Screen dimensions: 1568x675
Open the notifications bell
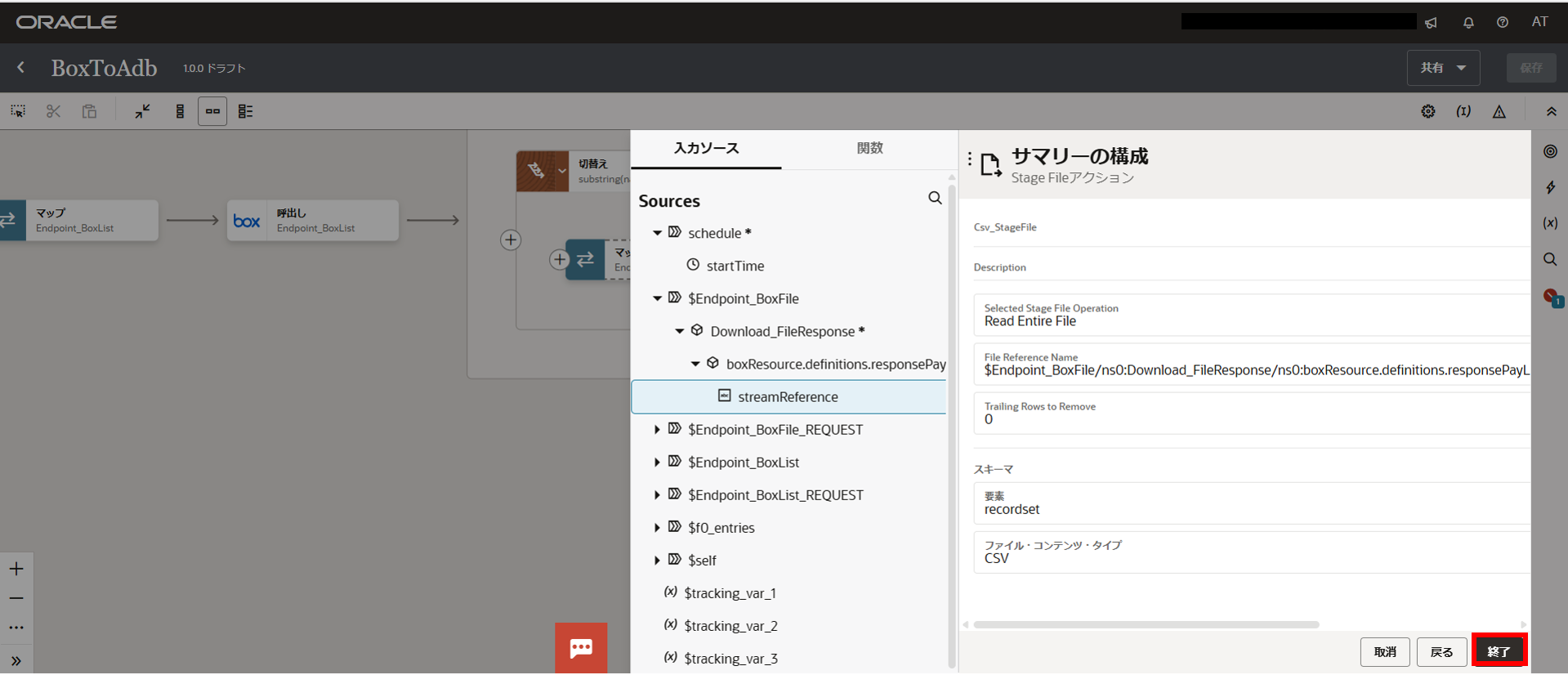click(1468, 23)
